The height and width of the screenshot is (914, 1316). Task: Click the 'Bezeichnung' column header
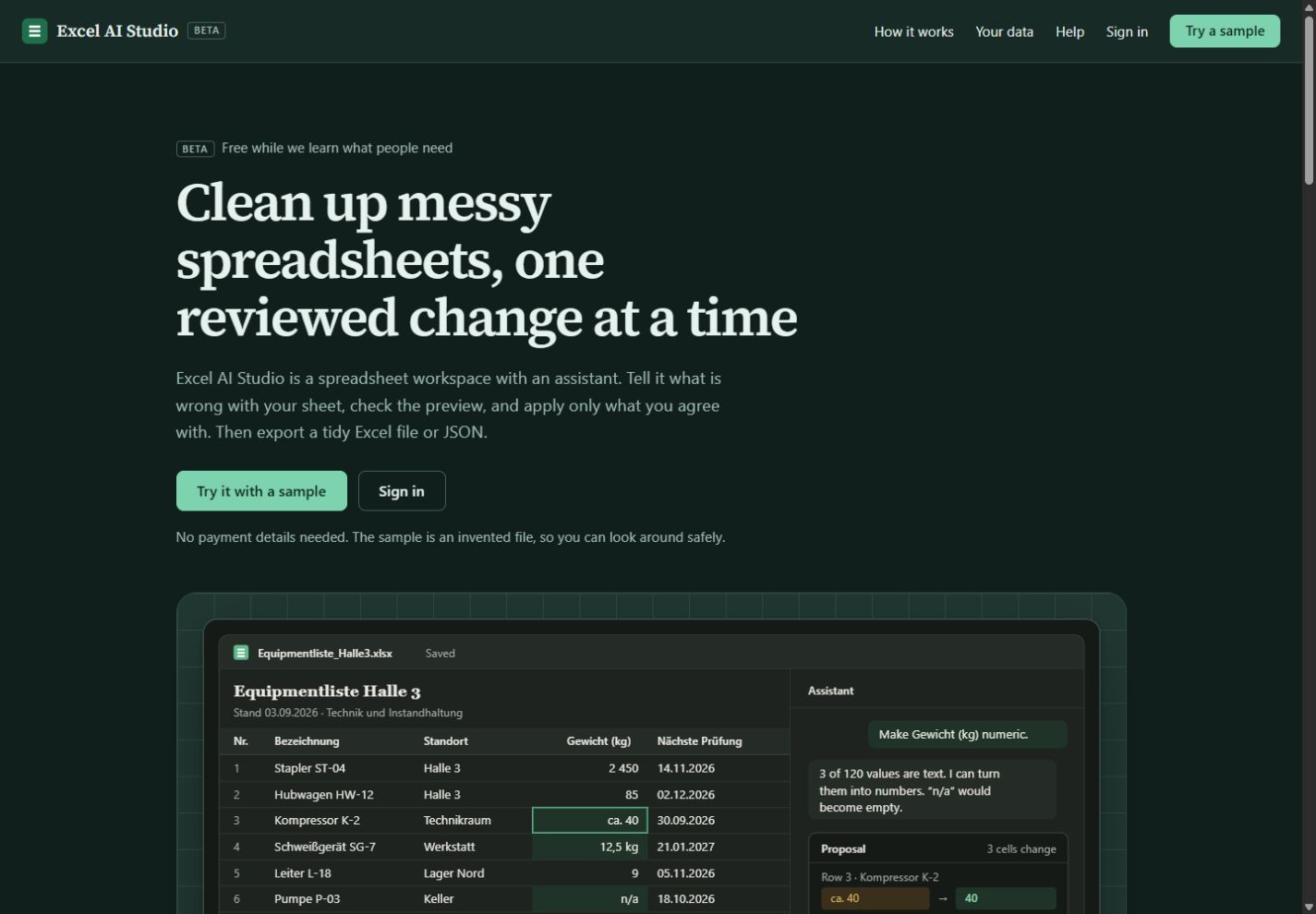click(307, 741)
